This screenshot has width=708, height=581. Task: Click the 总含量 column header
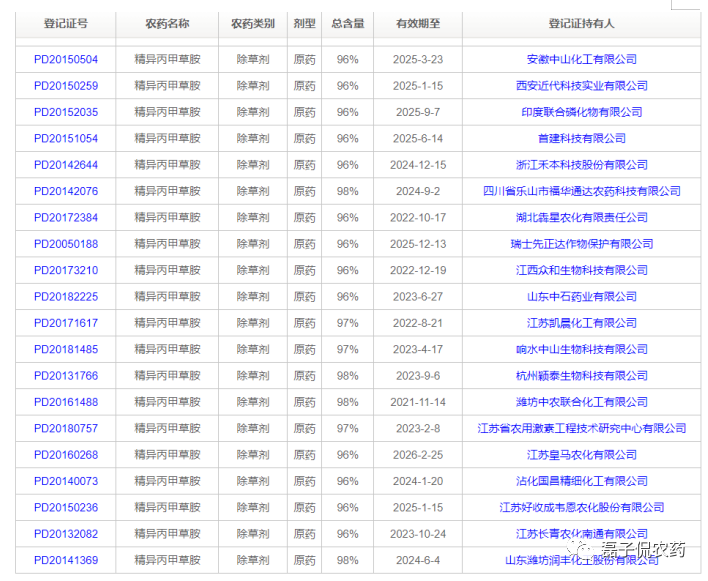tap(348, 24)
